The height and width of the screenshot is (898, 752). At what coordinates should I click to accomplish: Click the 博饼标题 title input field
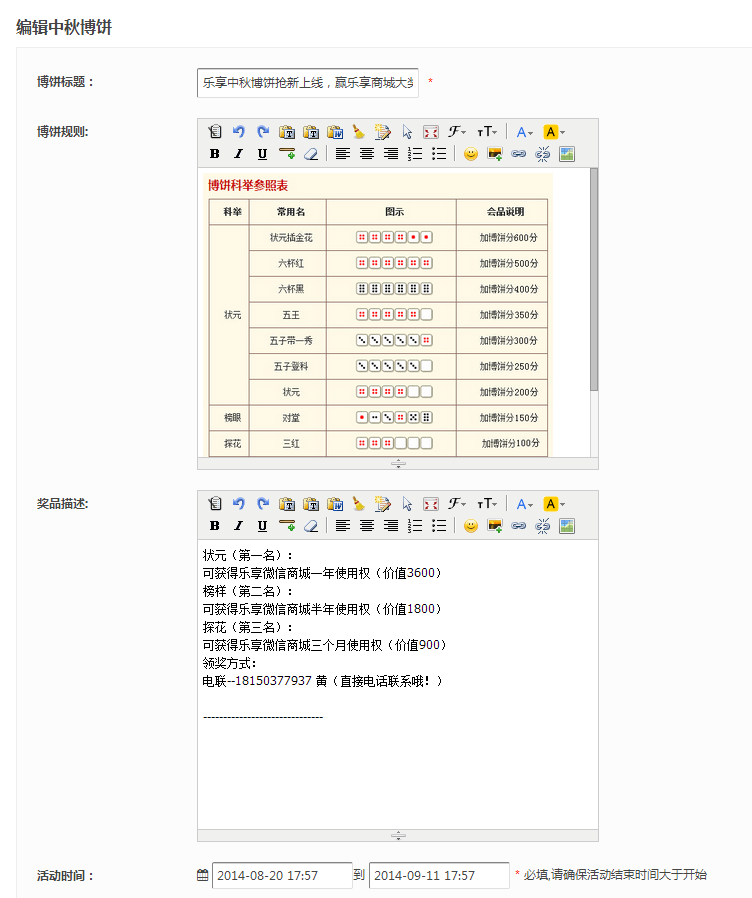[x=307, y=83]
